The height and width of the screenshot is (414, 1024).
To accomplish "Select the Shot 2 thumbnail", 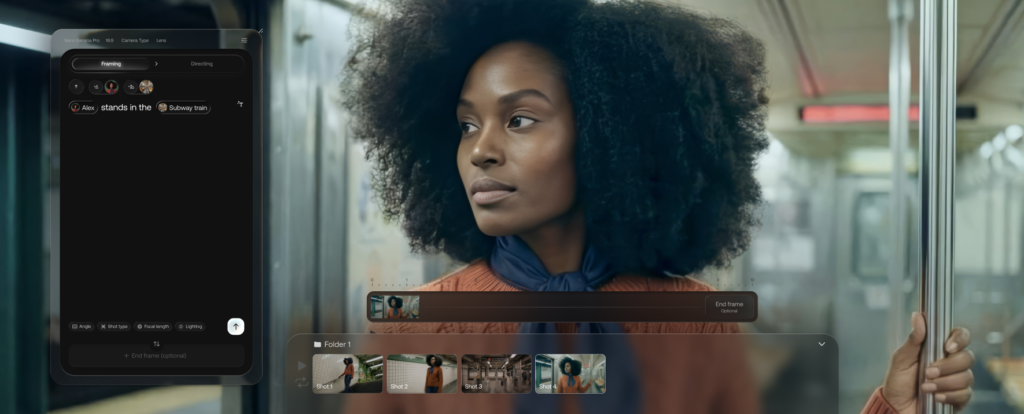I will coord(422,374).
